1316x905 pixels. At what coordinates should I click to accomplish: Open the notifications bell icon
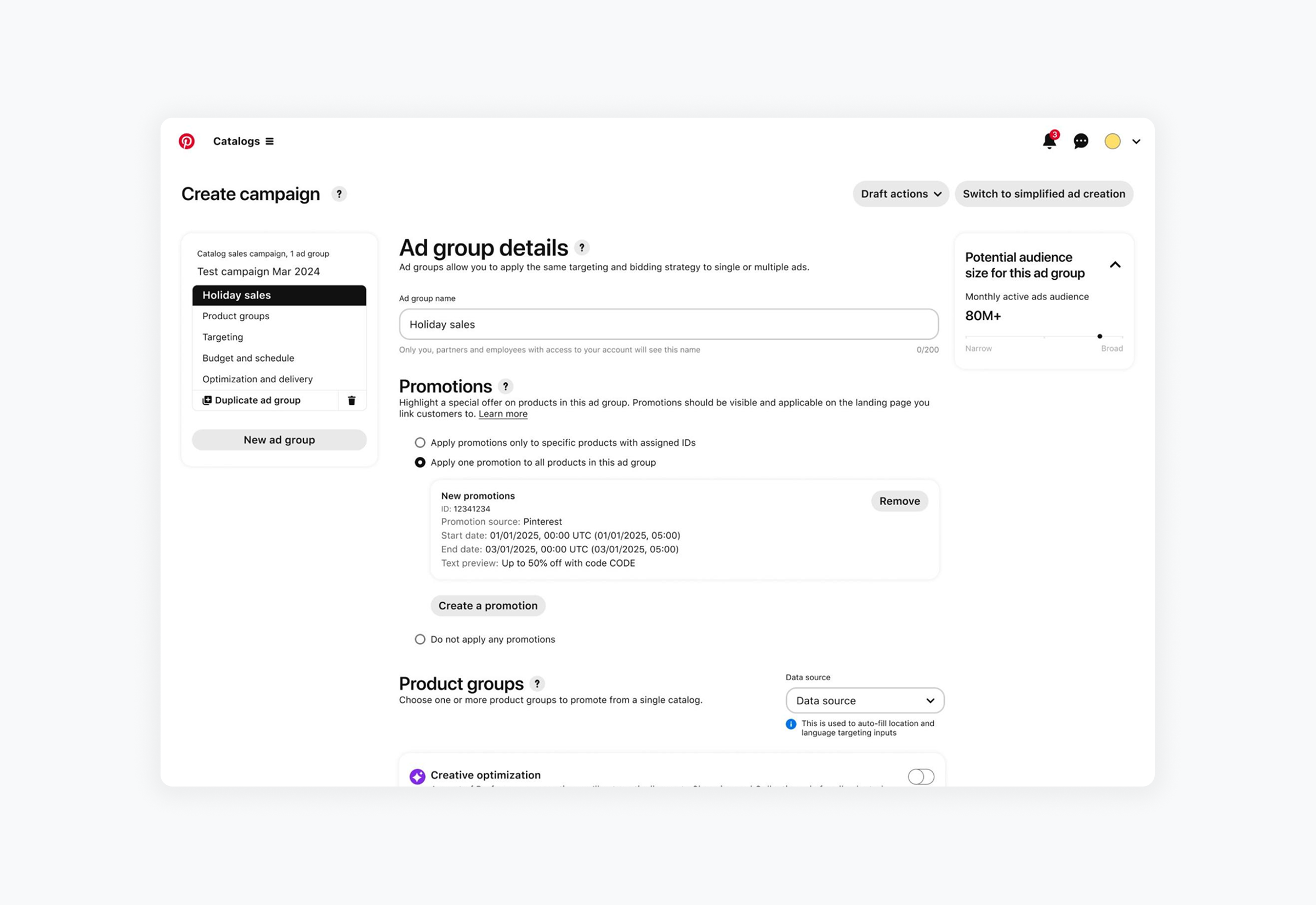point(1049,141)
